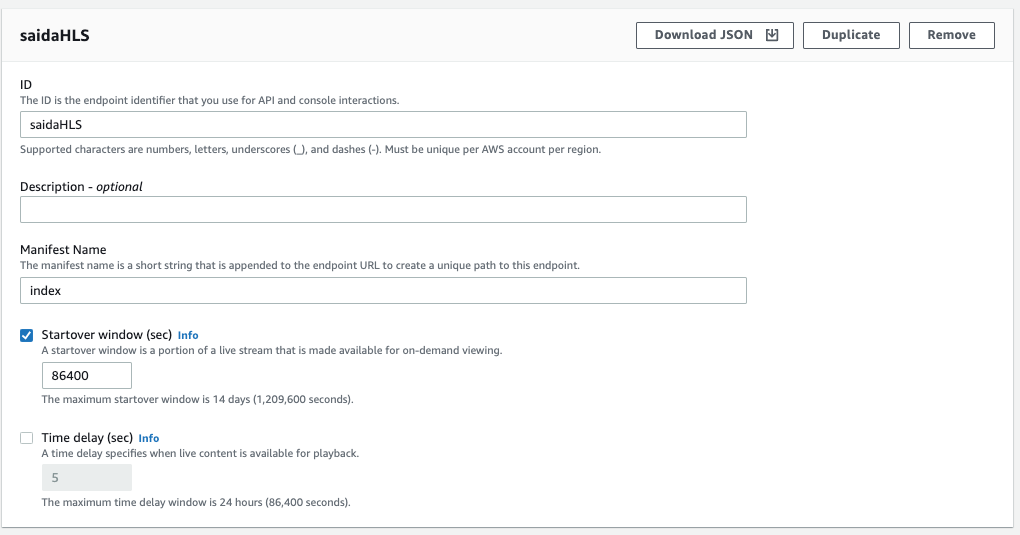This screenshot has height=535, width=1020.
Task: Duplicate the saidaHLS endpoint
Action: [x=851, y=35]
